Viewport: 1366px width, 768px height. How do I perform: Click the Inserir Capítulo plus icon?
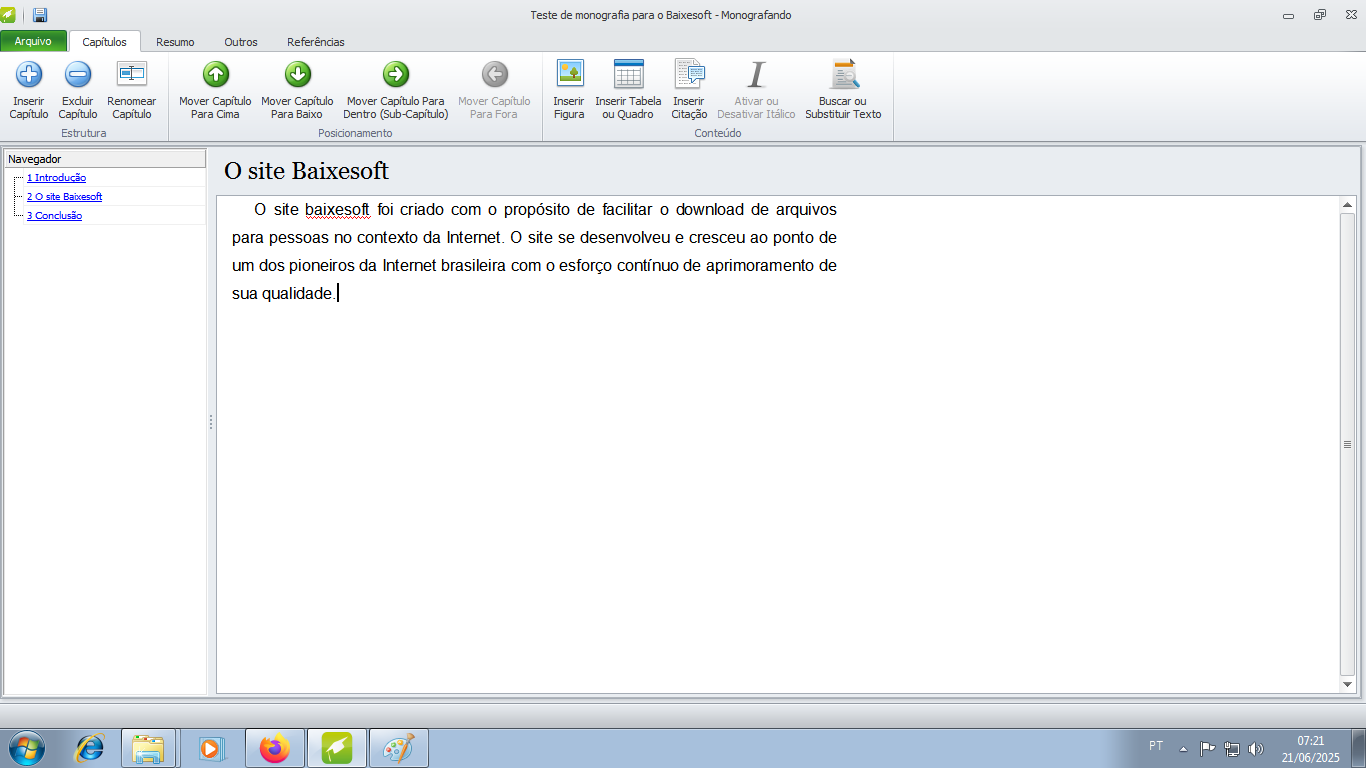click(x=29, y=74)
